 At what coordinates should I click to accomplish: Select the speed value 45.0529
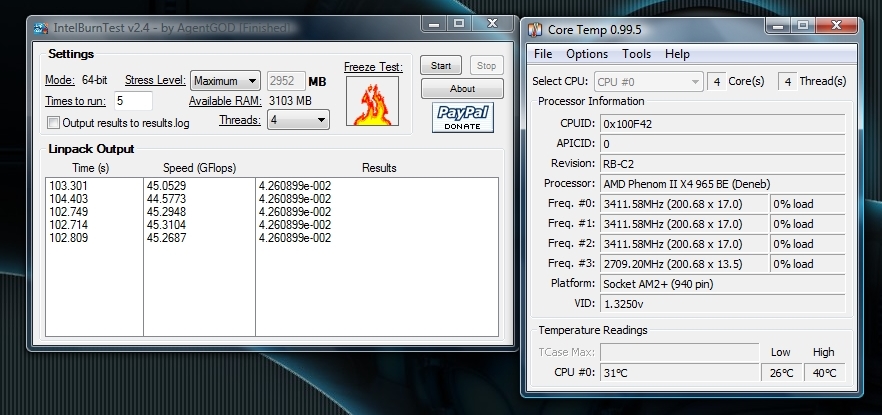point(166,186)
